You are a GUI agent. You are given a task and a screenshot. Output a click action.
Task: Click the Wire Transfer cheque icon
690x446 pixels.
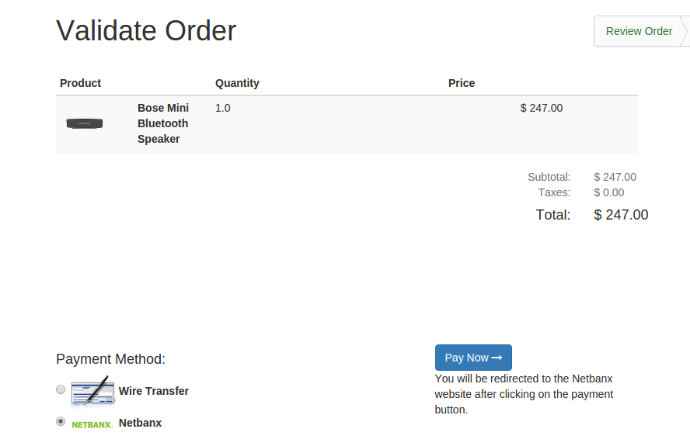click(x=93, y=391)
